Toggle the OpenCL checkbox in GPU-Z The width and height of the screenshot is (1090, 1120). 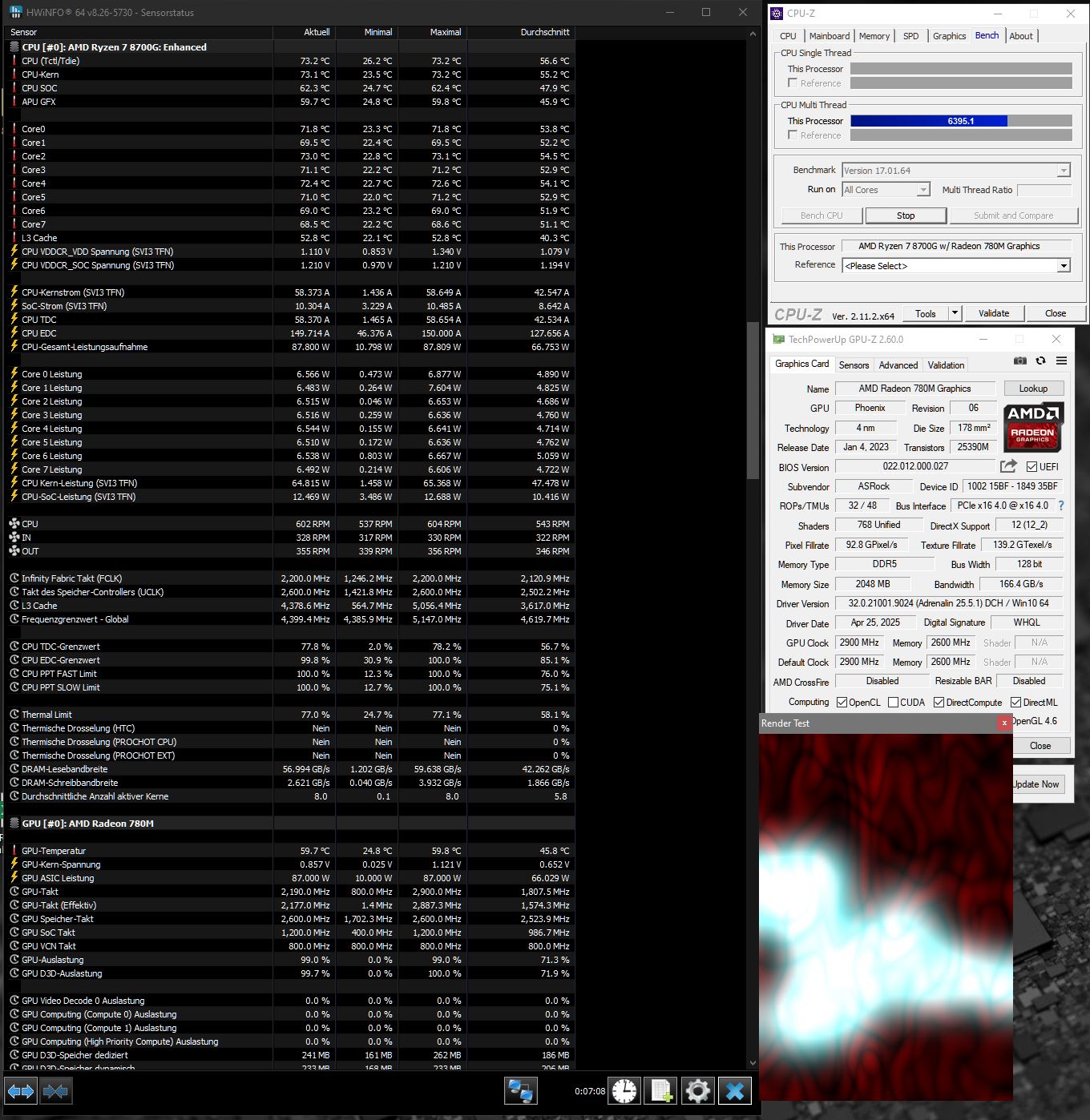(x=842, y=703)
